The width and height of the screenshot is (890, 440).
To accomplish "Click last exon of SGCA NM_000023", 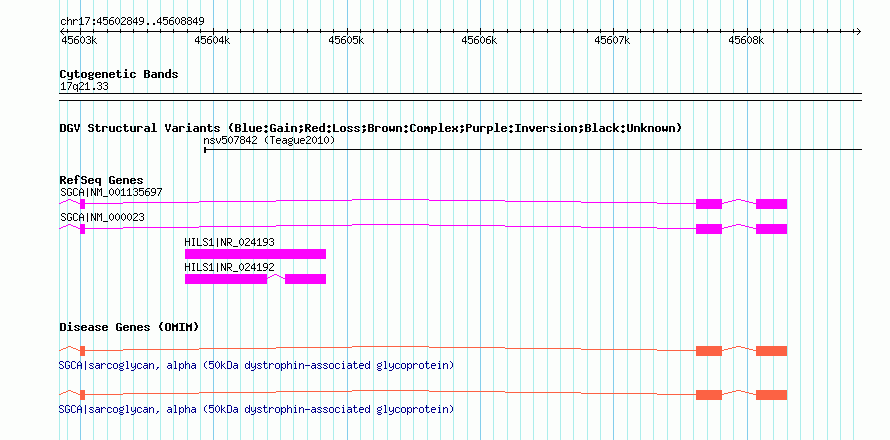I will [x=771, y=229].
